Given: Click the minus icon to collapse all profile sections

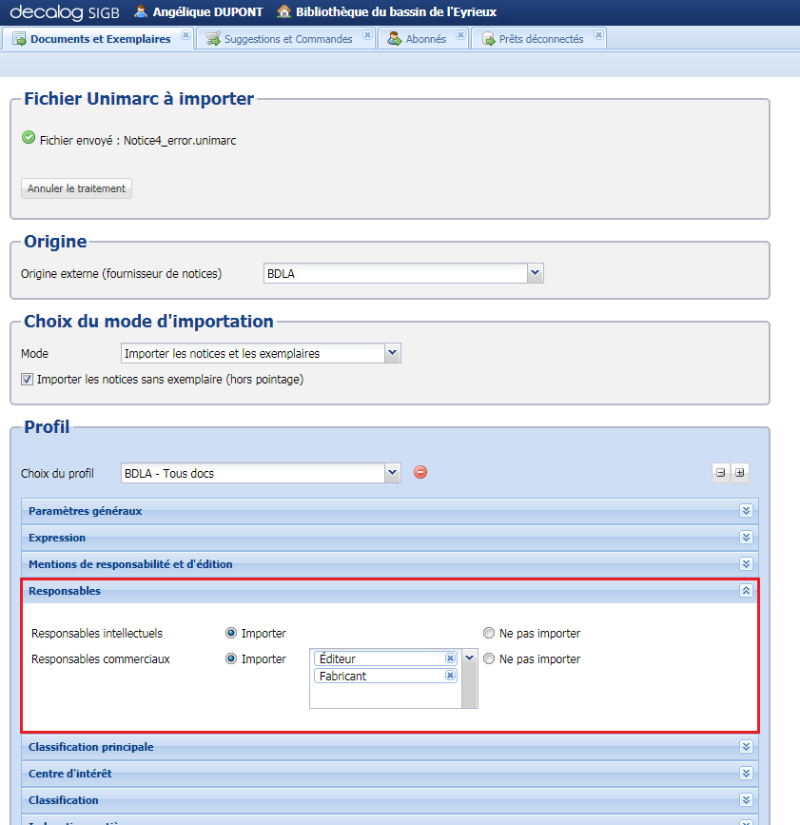Looking at the screenshot, I should [722, 472].
